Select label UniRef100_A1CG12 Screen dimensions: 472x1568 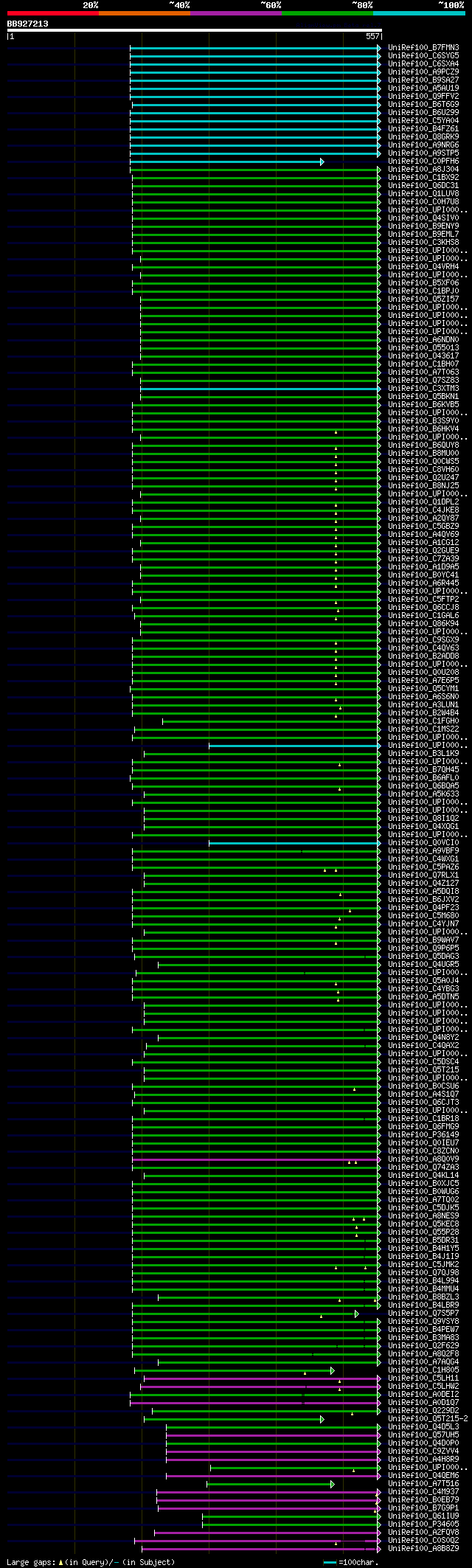click(423, 543)
